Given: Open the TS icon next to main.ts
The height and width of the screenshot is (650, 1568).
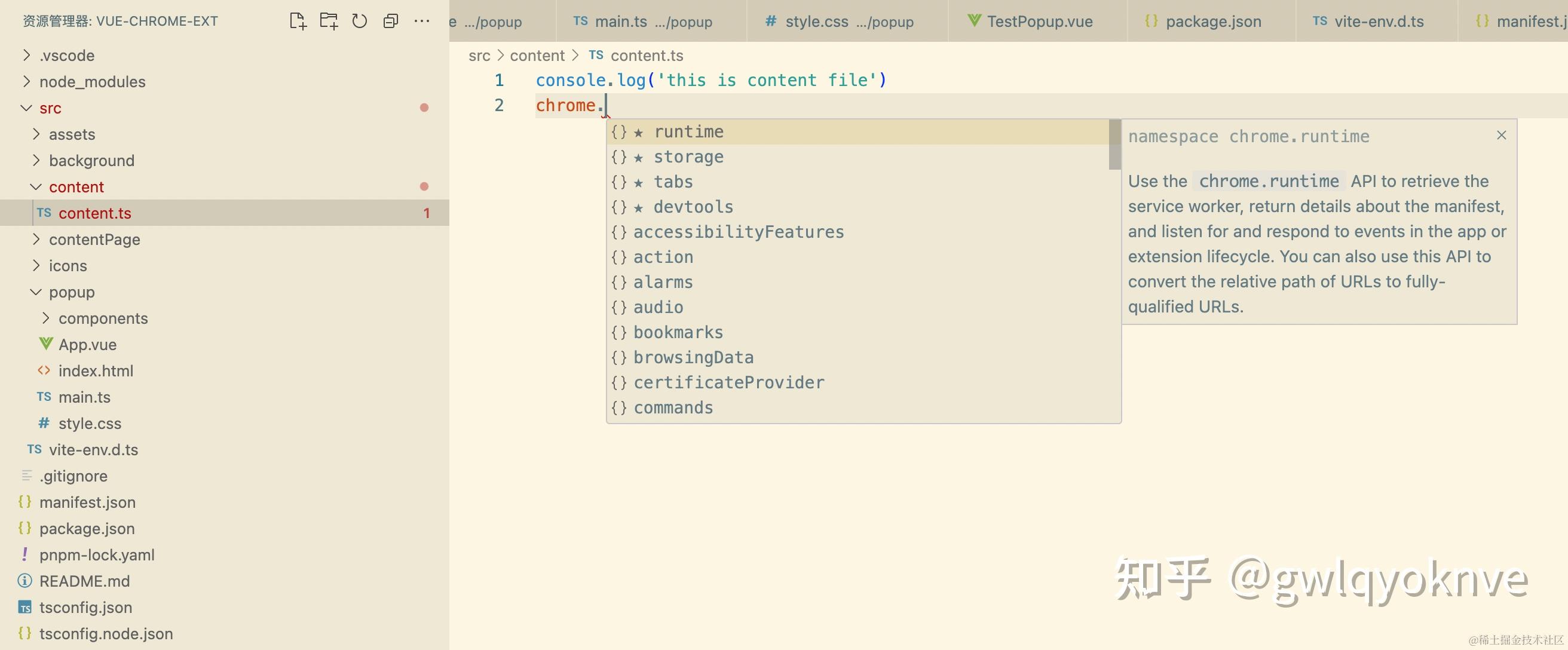Looking at the screenshot, I should (x=43, y=397).
